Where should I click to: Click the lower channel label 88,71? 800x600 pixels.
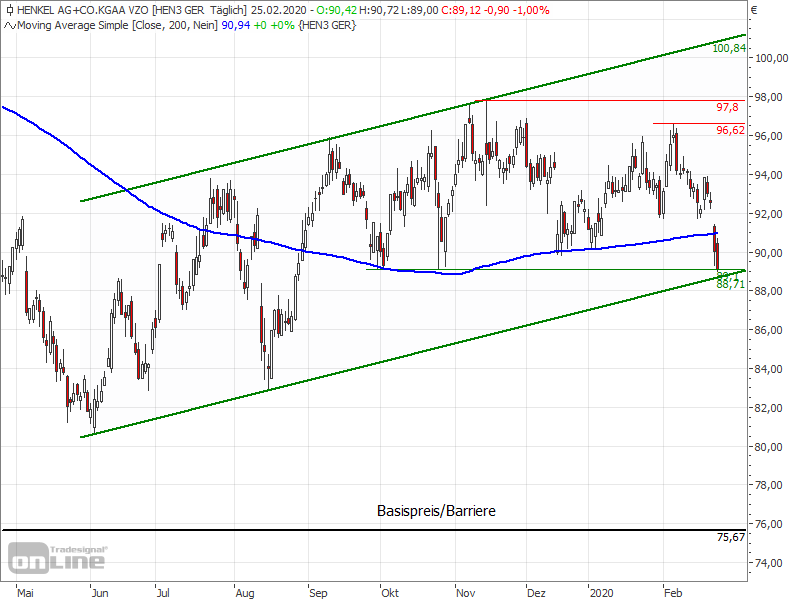[x=730, y=284]
